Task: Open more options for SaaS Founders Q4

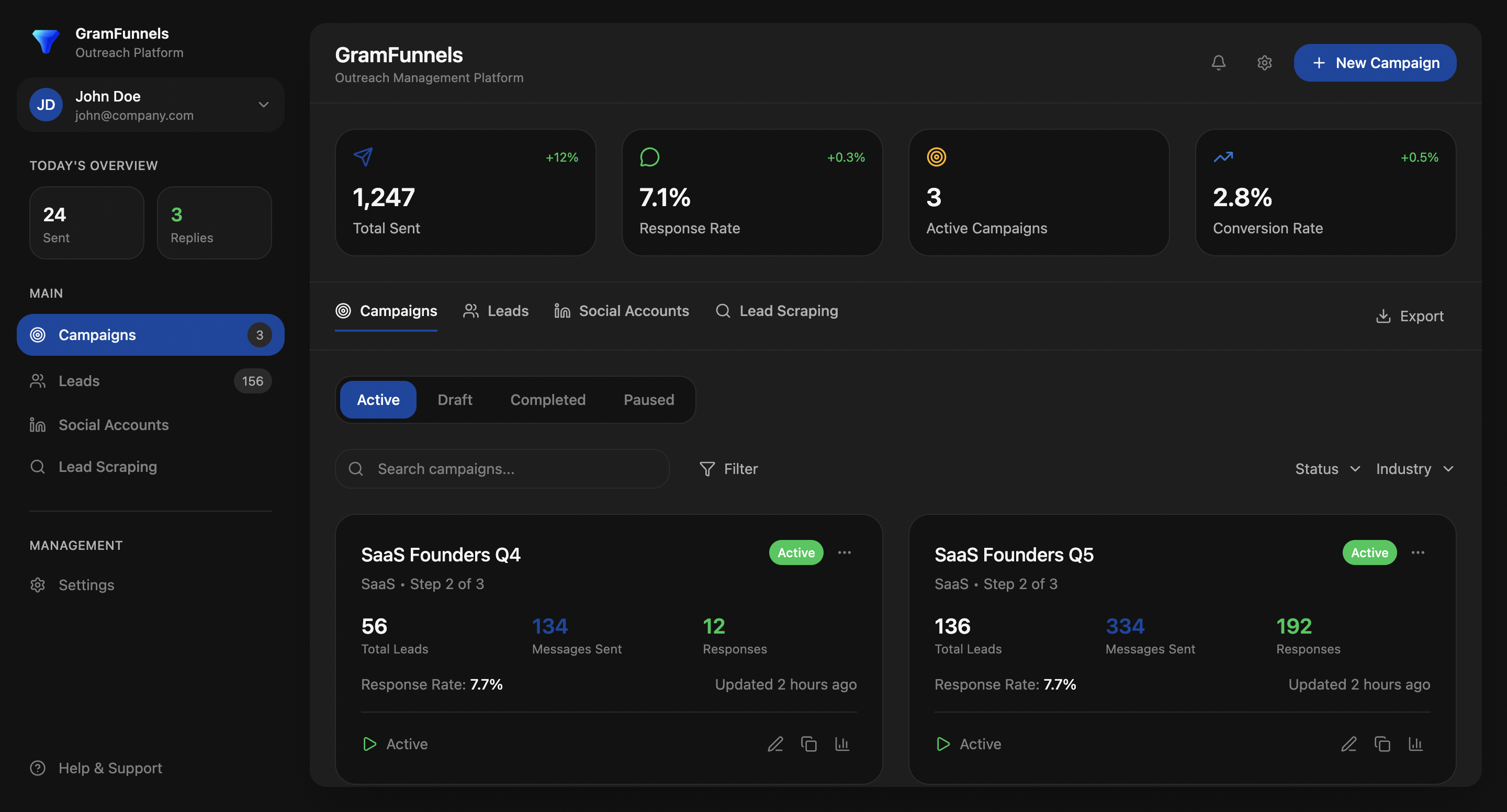Action: [x=844, y=552]
